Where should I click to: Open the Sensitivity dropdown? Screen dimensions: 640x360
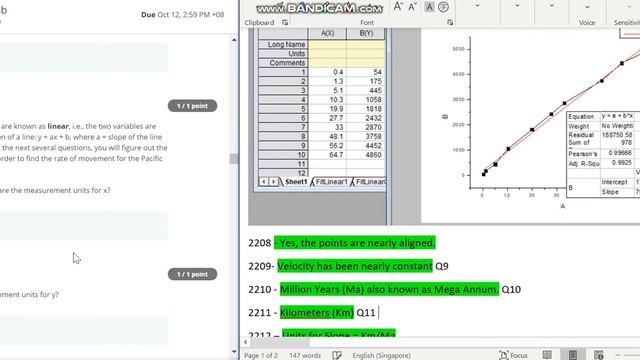click(629, 7)
